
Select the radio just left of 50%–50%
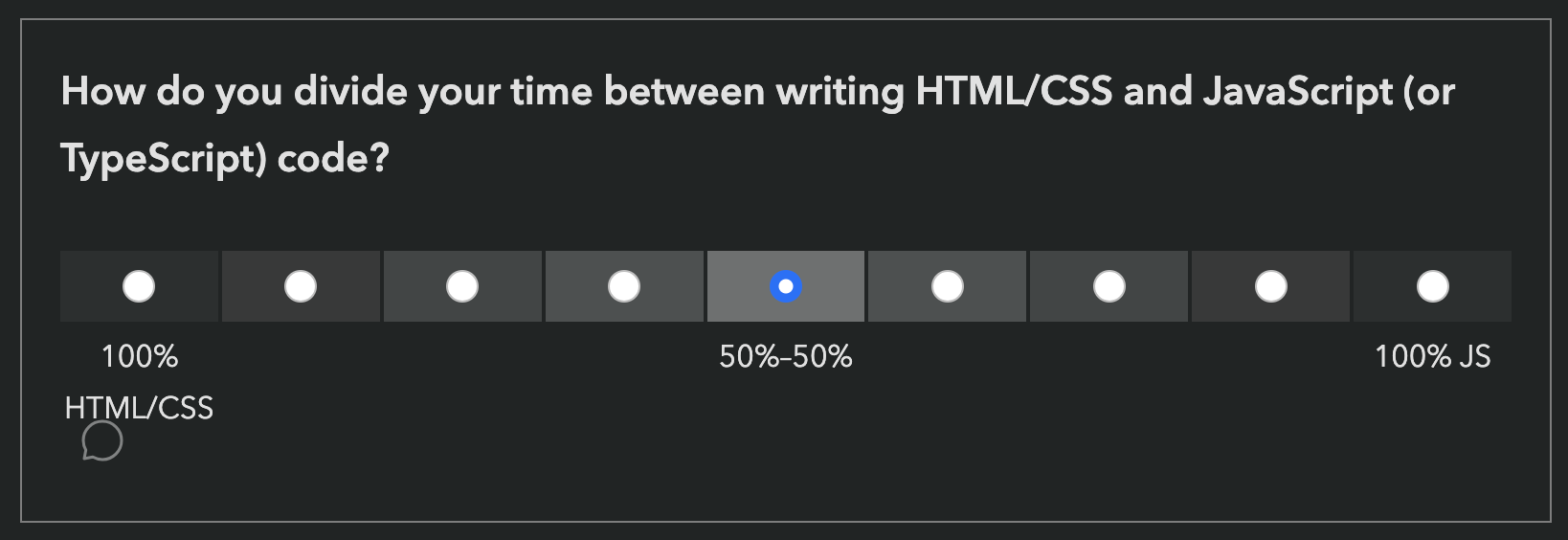point(624,286)
